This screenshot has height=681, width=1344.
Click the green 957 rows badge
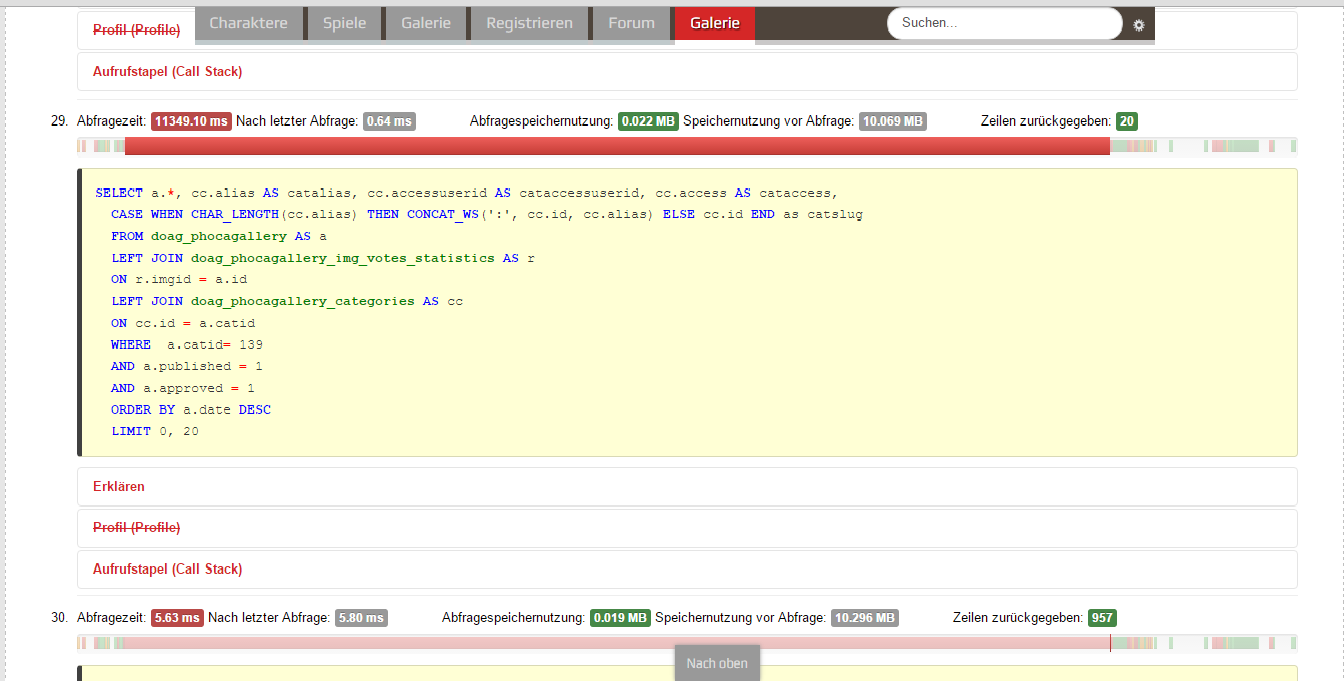pos(1102,618)
